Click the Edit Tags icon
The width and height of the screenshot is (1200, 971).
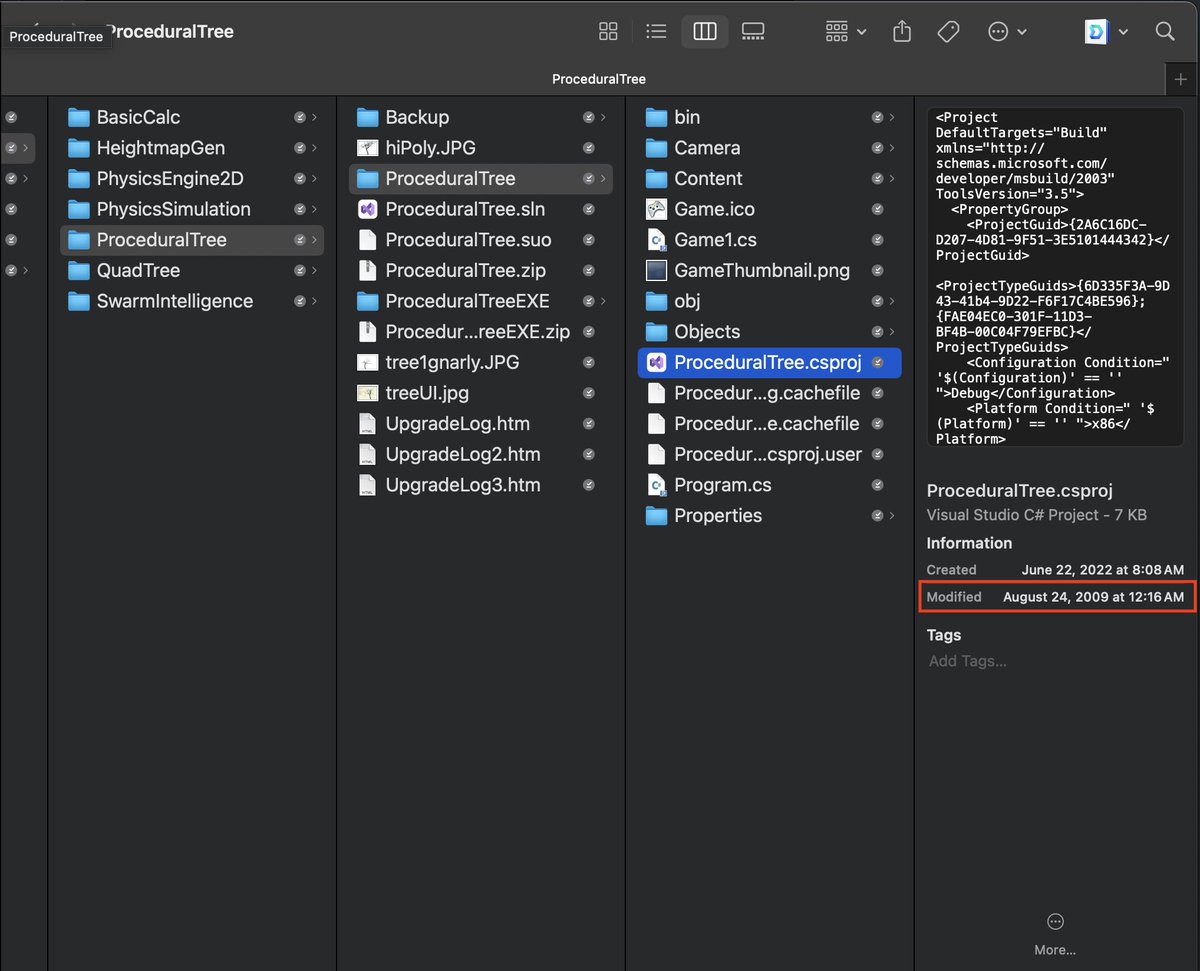pyautogui.click(x=949, y=31)
